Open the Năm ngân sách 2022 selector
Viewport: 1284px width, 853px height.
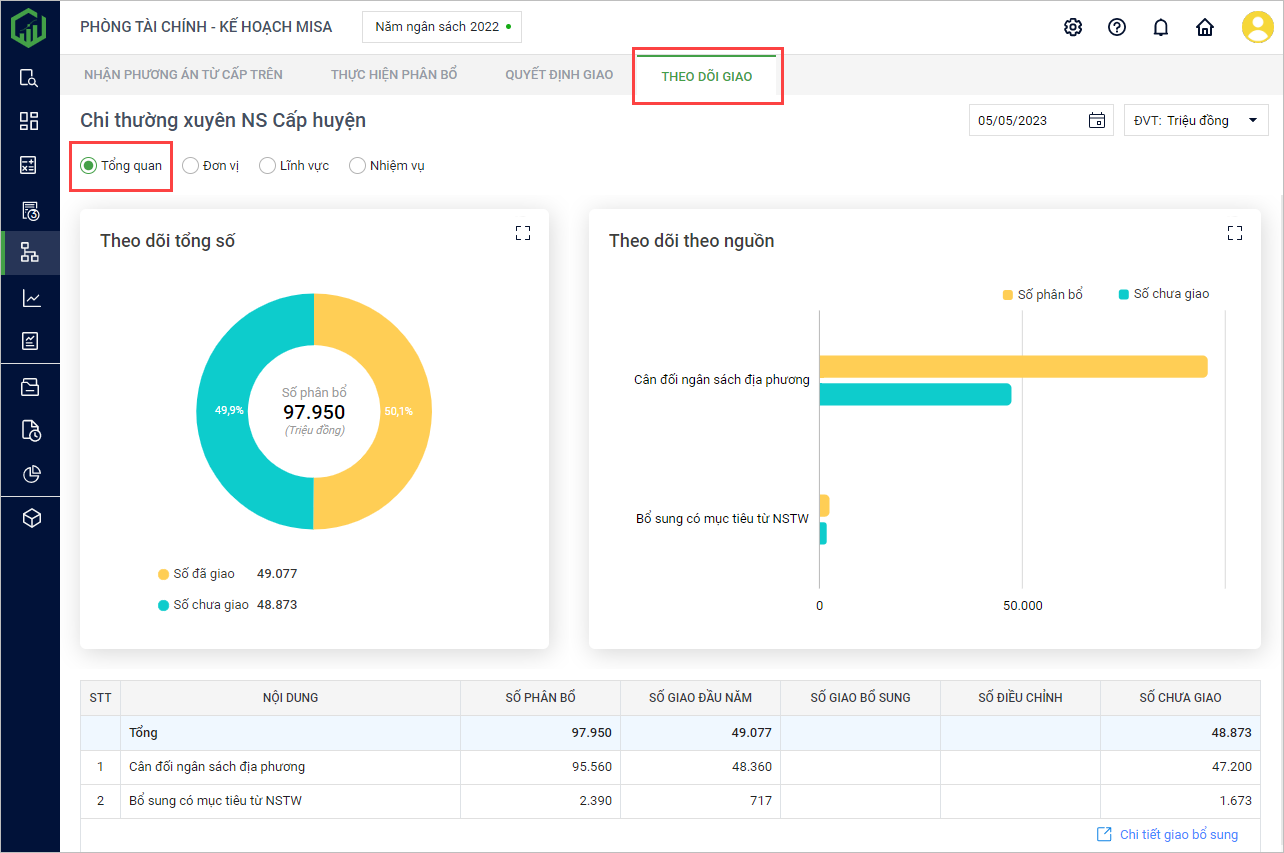(442, 27)
